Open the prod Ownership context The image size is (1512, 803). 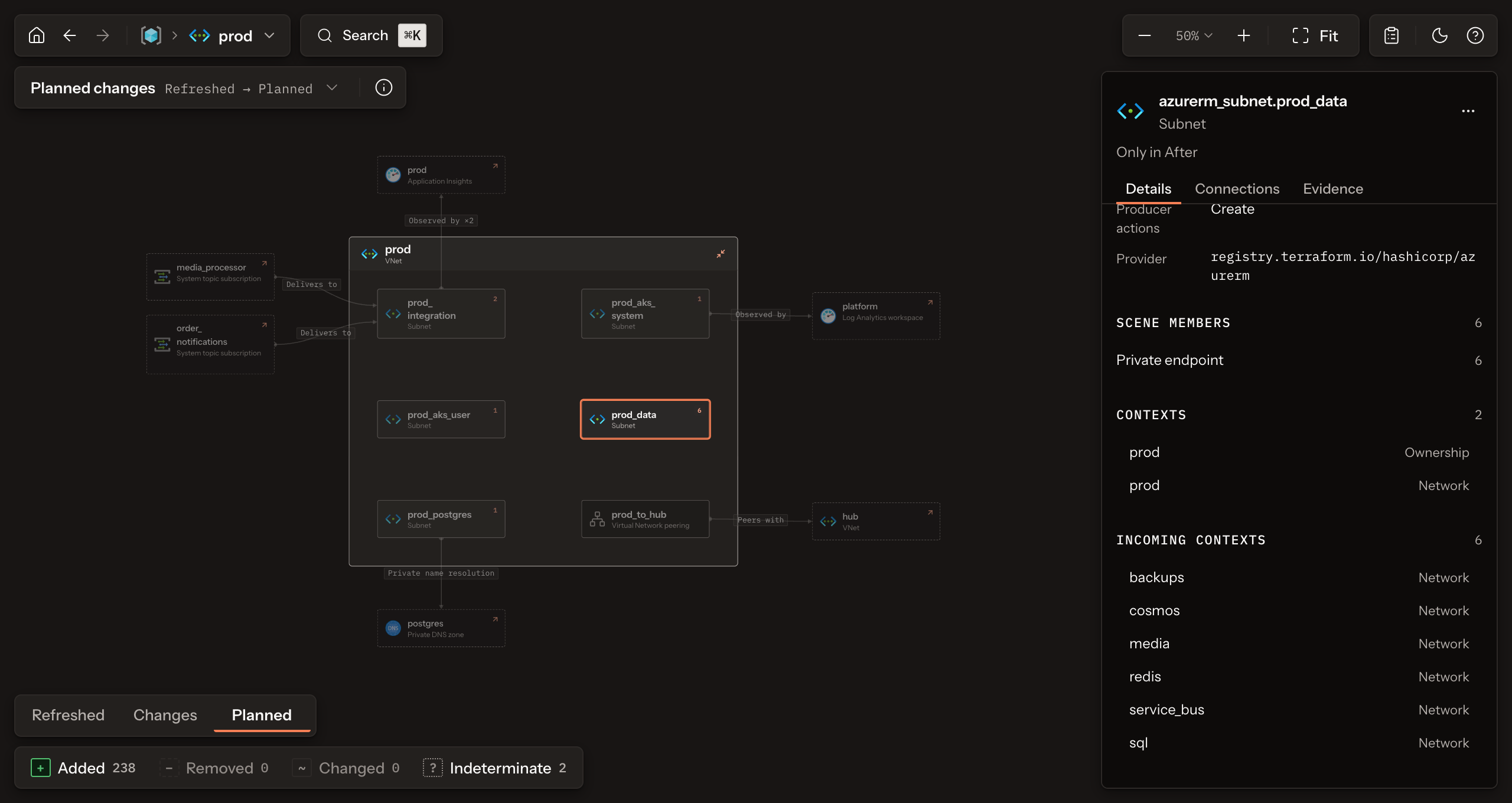[1298, 452]
